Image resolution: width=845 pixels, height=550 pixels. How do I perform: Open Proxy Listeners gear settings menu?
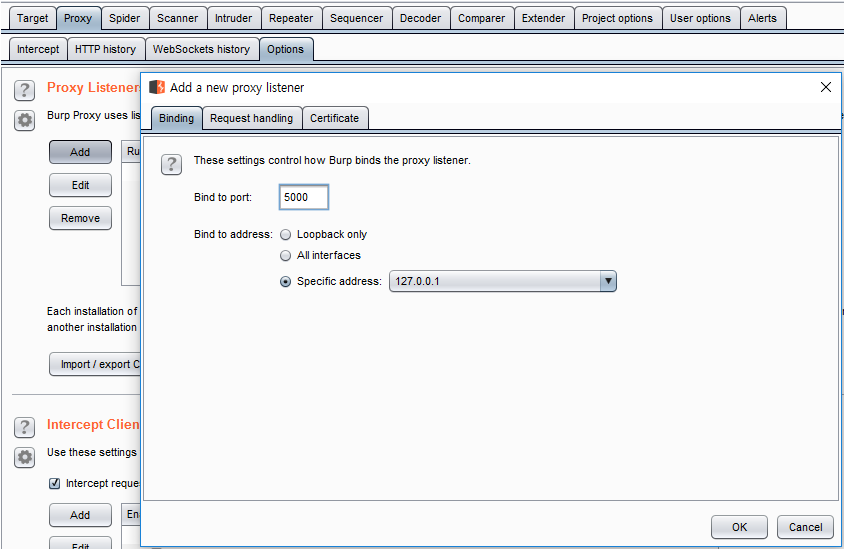pos(24,120)
